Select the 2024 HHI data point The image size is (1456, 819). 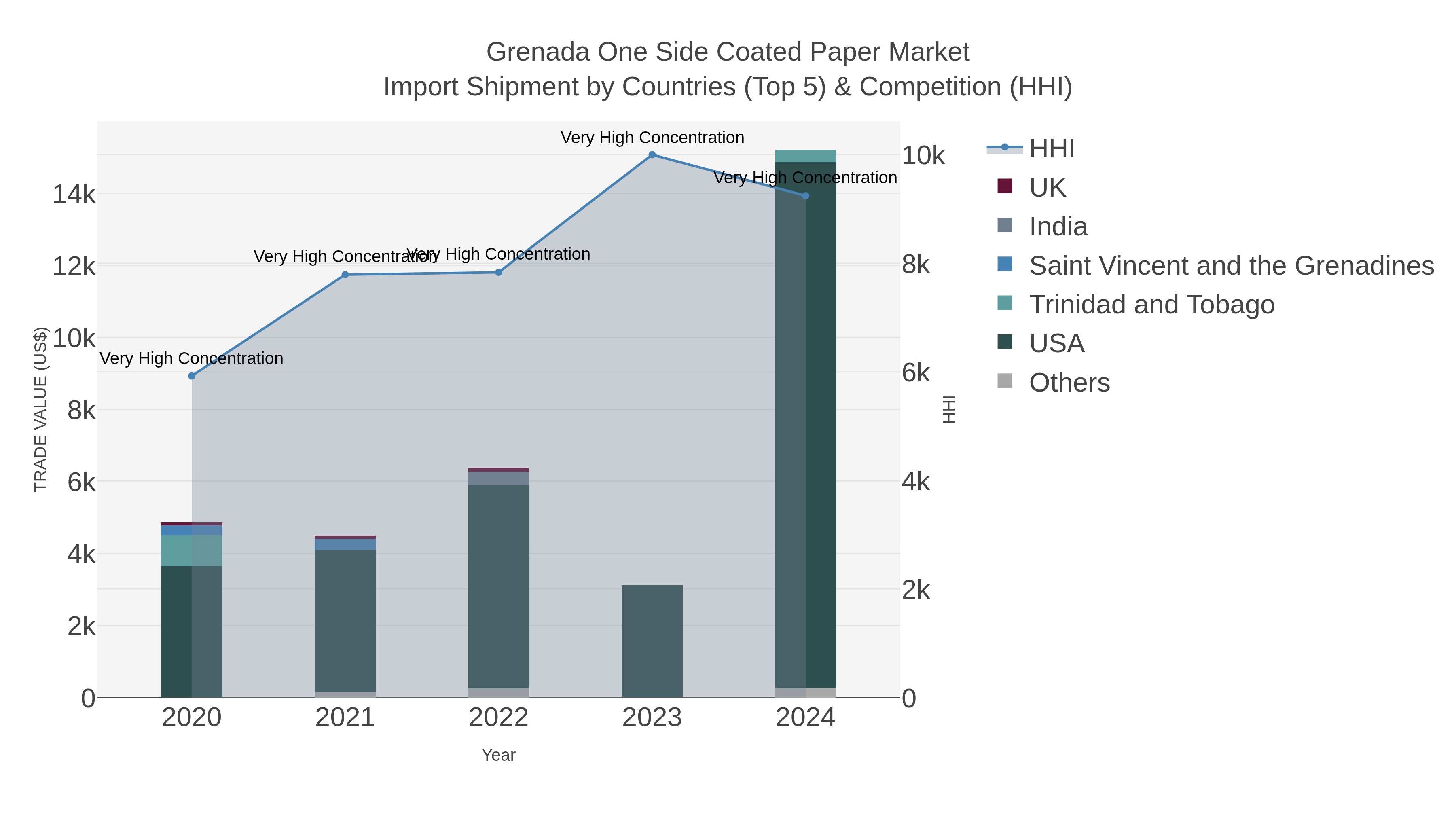coord(805,196)
